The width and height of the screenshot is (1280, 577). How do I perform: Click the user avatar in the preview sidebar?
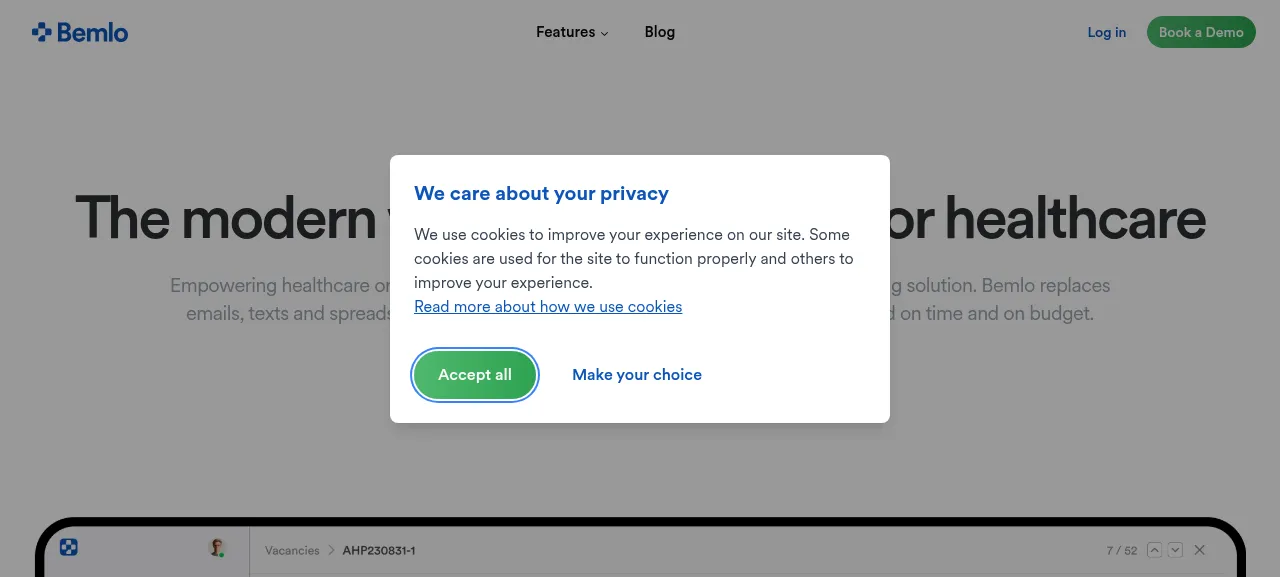pyautogui.click(x=216, y=547)
